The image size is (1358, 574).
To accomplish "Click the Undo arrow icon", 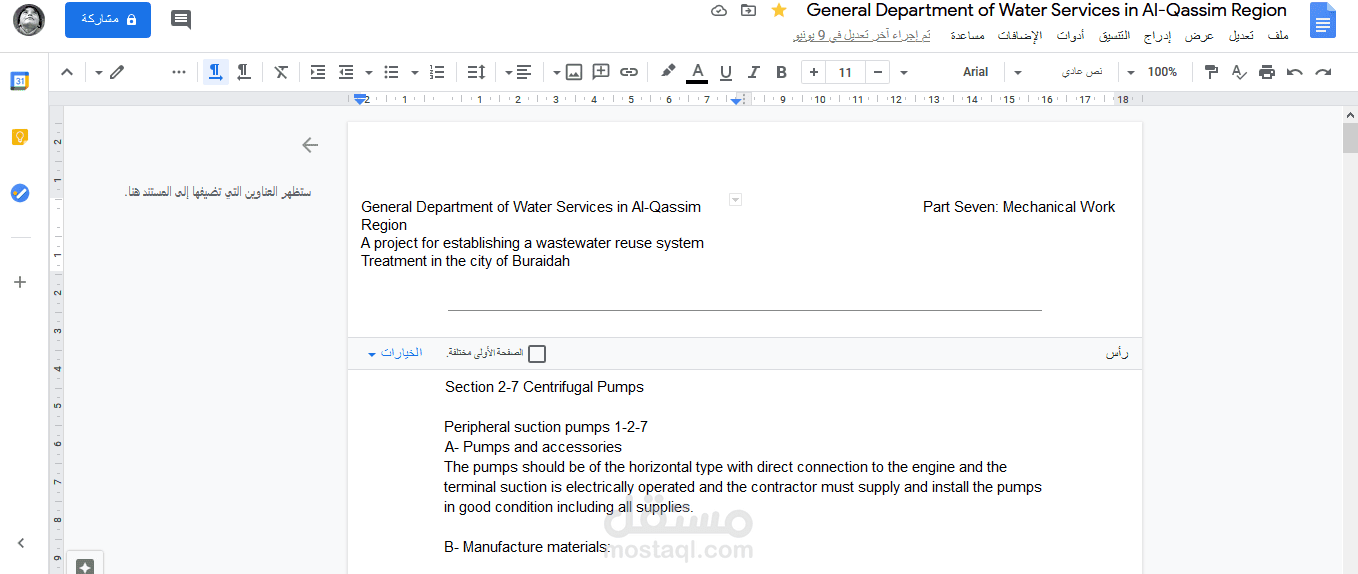I will click(1295, 72).
